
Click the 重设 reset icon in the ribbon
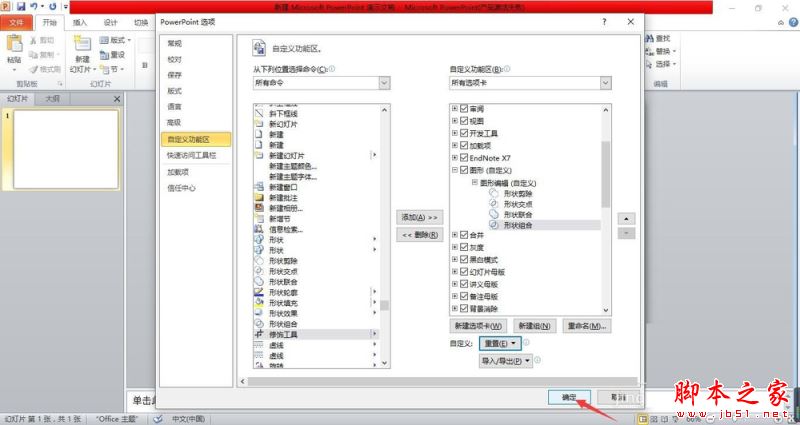[x=104, y=55]
